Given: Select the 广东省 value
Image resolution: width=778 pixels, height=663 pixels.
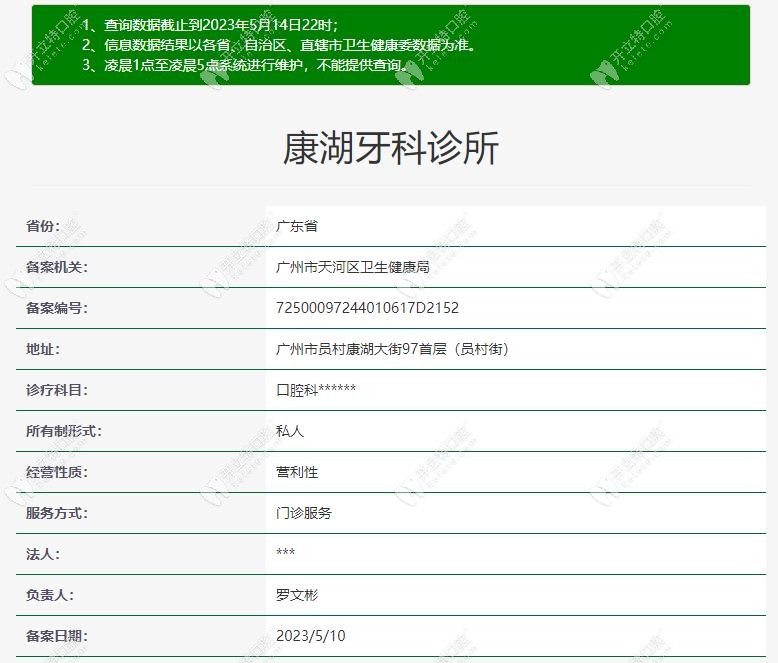Looking at the screenshot, I should coord(297,226).
